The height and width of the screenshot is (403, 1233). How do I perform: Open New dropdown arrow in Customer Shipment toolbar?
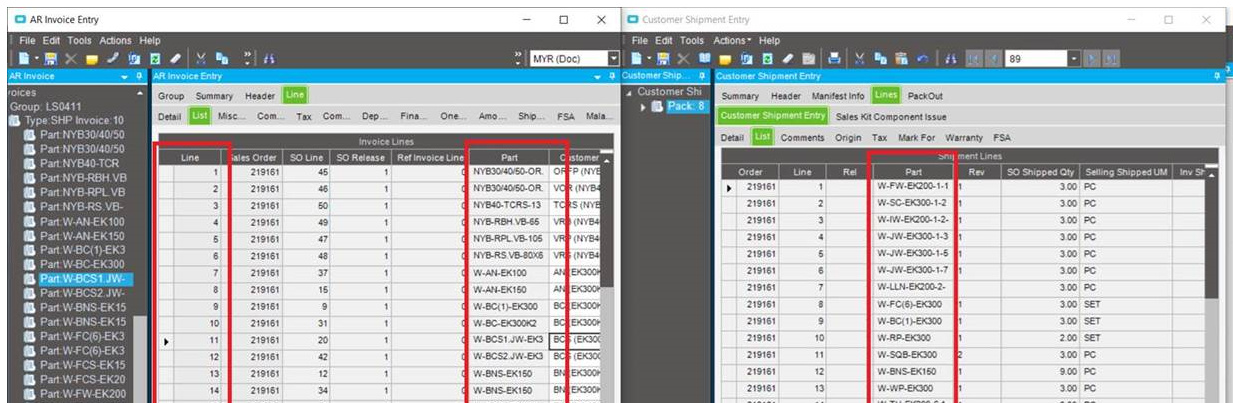pos(649,58)
